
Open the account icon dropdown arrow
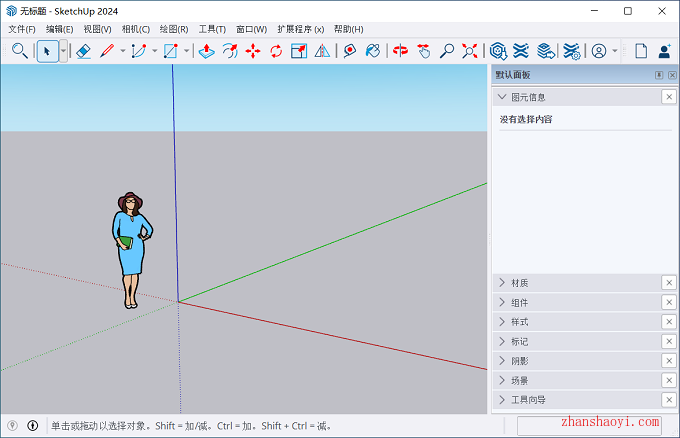615,51
